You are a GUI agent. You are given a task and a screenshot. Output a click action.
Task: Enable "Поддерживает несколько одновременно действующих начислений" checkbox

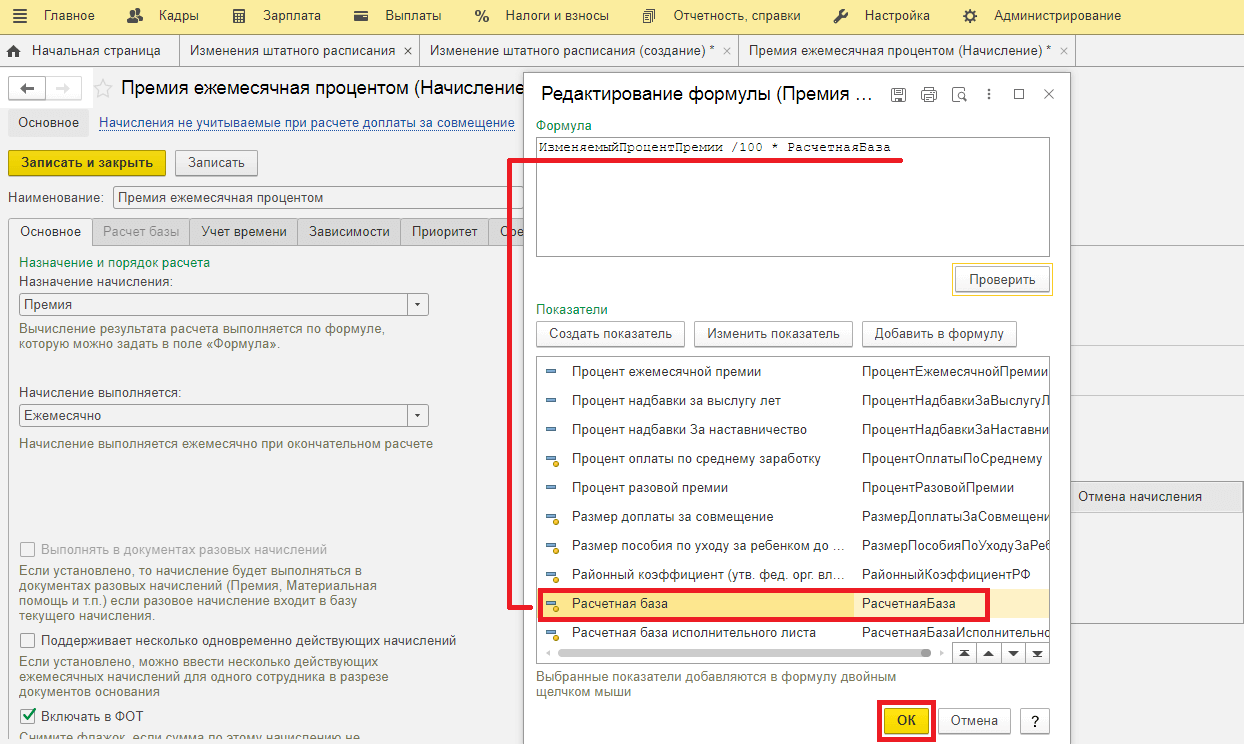pyautogui.click(x=28, y=641)
